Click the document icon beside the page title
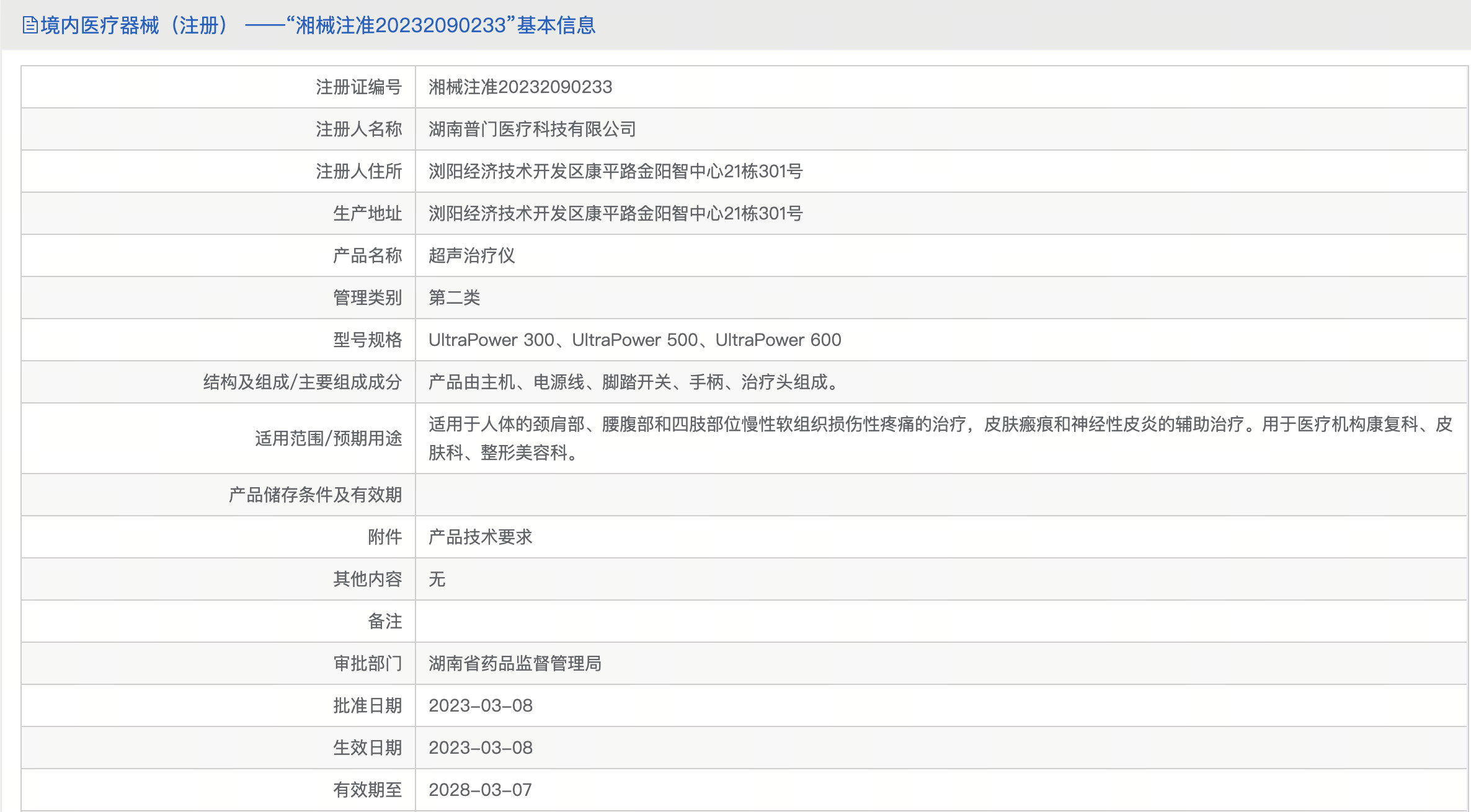Viewport: 1471px width, 812px height. click(x=30, y=25)
